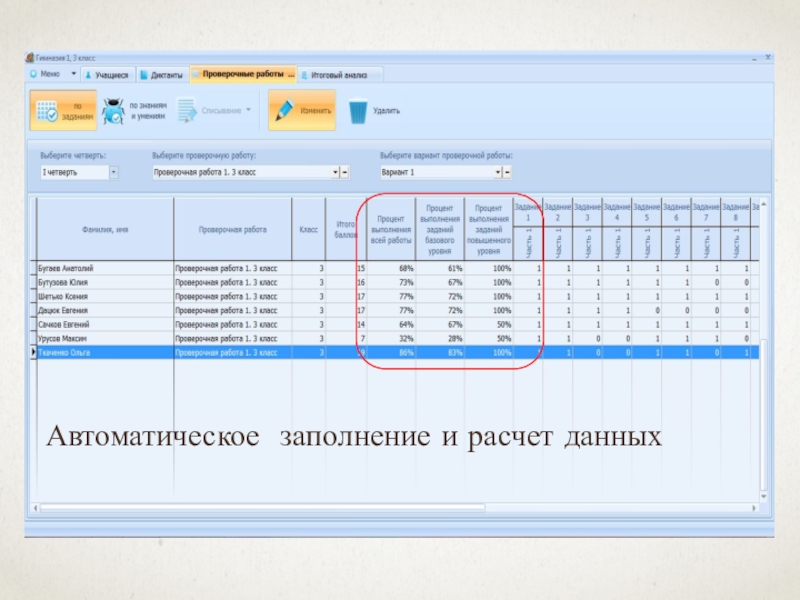Select the highlighted Ткаченко Ольга row
The width and height of the screenshot is (800, 600).
[100, 353]
